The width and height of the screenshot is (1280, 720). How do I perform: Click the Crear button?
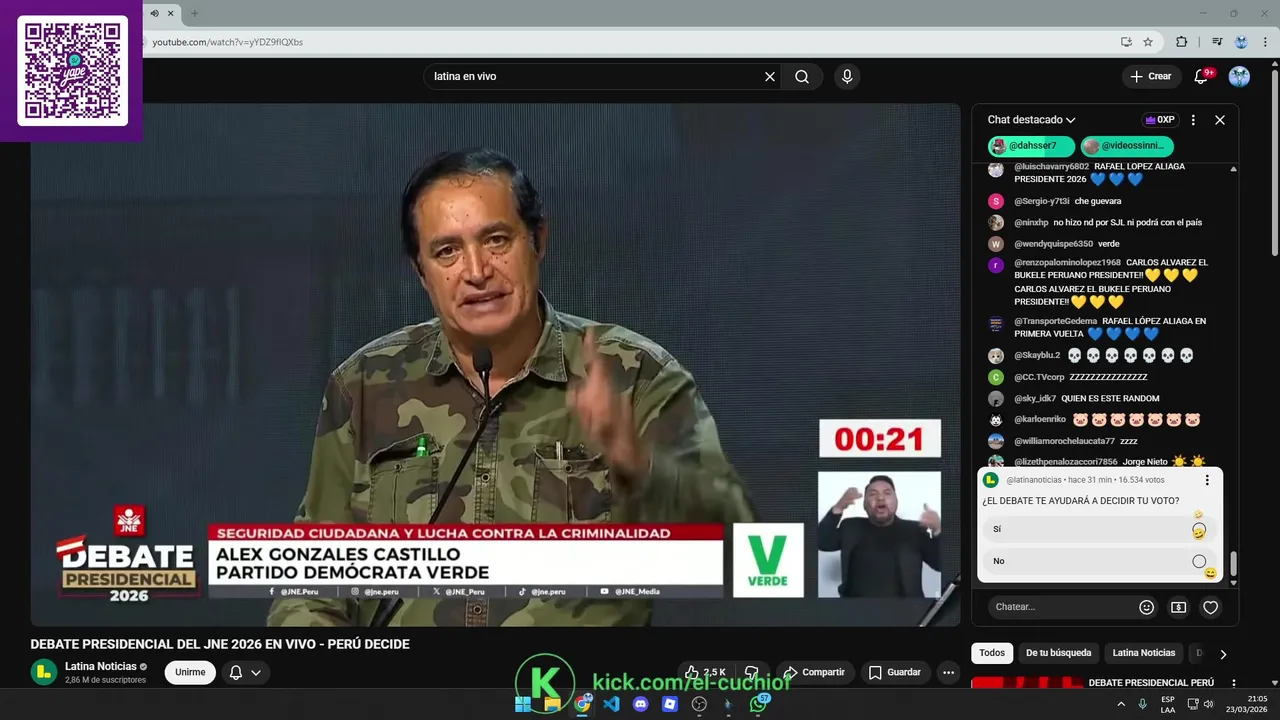coord(1150,77)
